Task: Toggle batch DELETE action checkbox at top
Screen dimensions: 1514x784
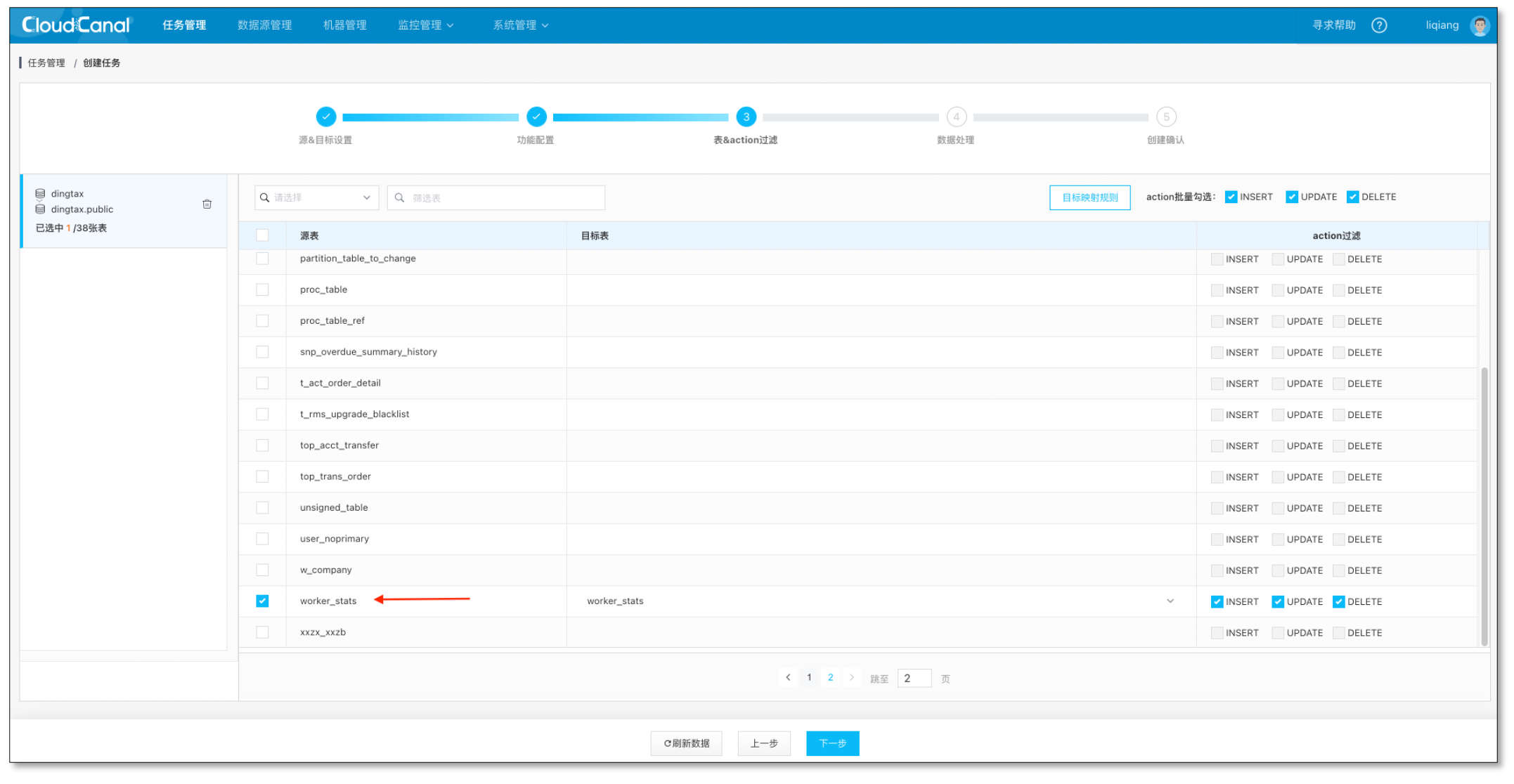Action: (x=1352, y=197)
